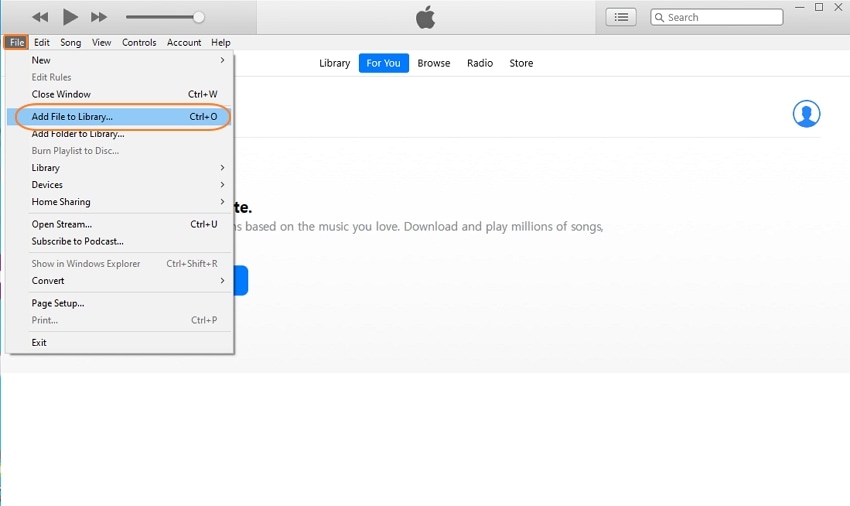Open the View menu

tap(101, 42)
